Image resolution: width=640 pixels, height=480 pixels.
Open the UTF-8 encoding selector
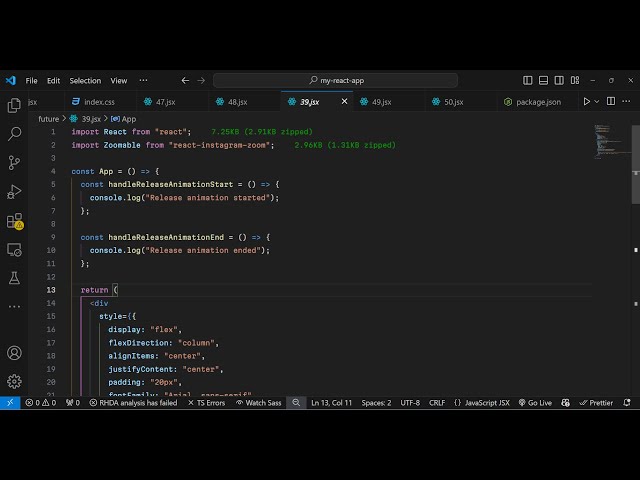pos(410,403)
